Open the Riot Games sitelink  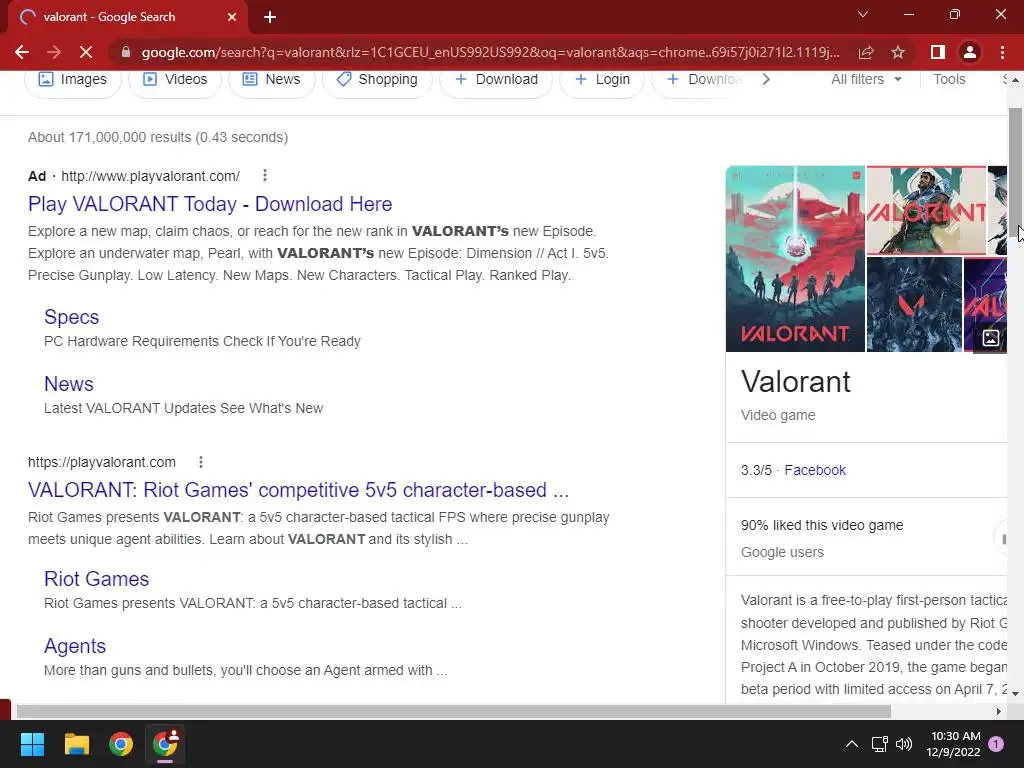point(96,579)
